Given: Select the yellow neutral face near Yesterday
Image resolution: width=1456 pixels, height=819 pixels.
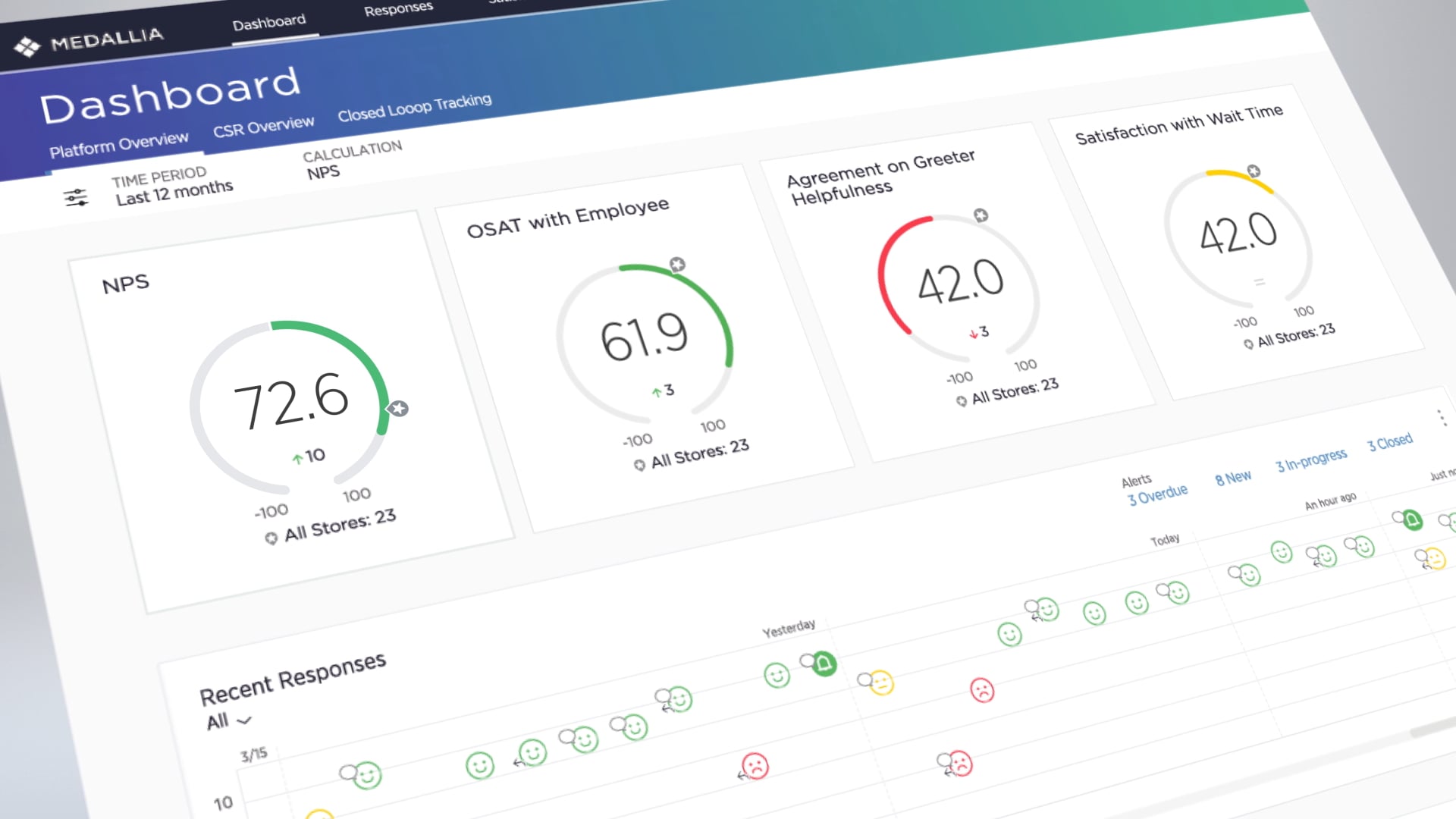Looking at the screenshot, I should tap(881, 682).
